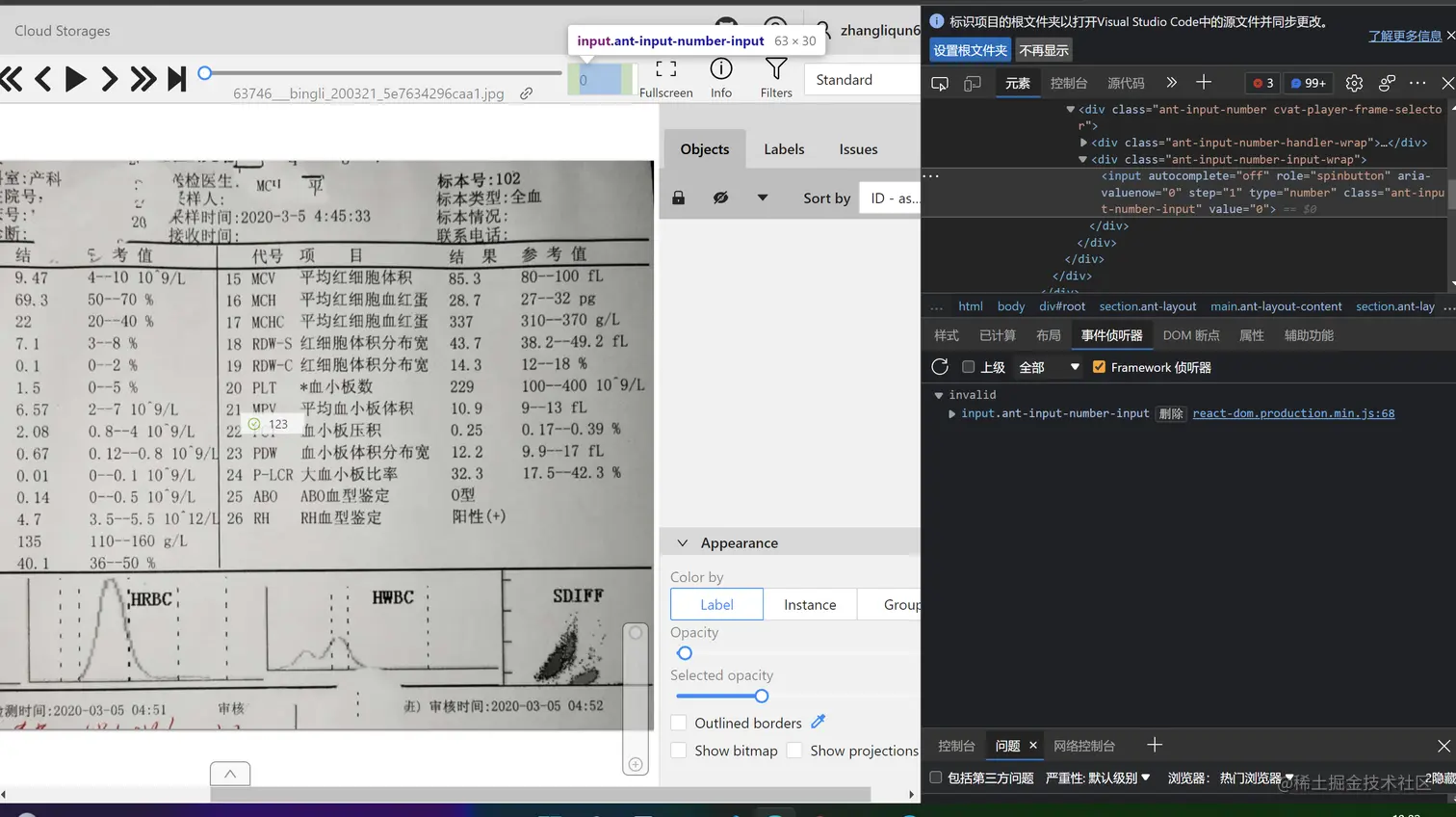Color objects by Group

point(889,604)
